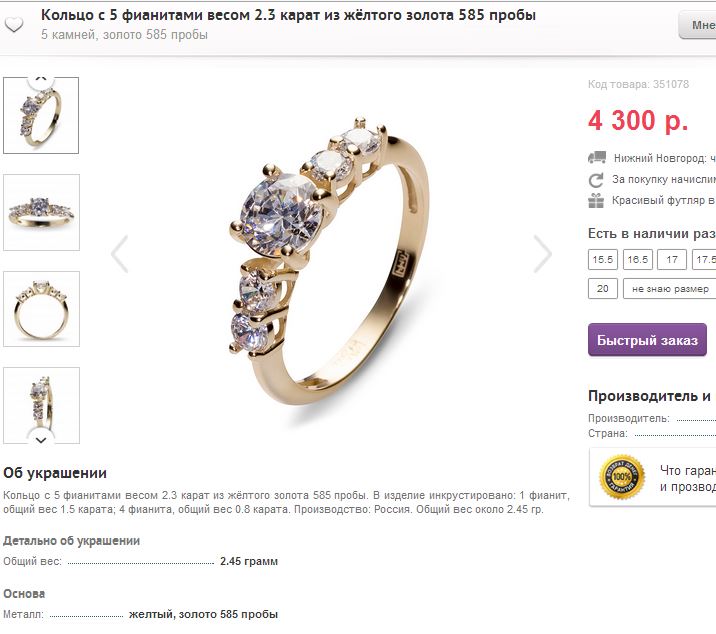This screenshot has height=634, width=716.
Task: Show previous ring photo with left arrow
Action: 120,254
